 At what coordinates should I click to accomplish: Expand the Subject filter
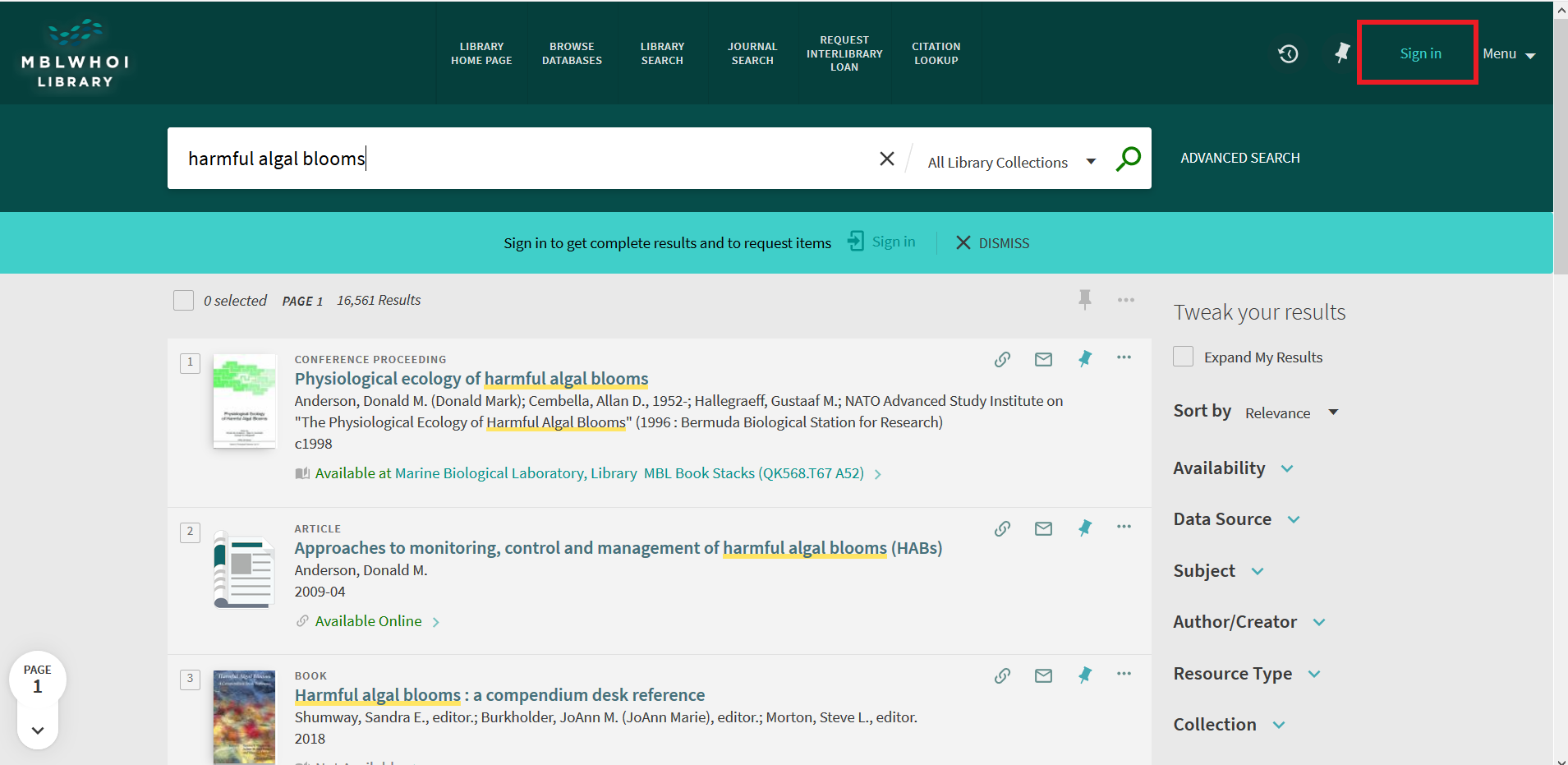click(x=1218, y=571)
